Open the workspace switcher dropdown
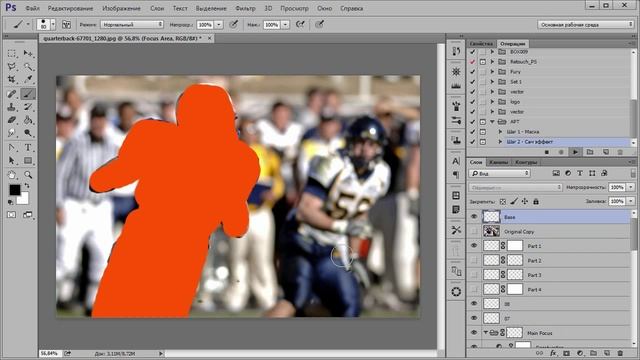Viewport: 640px width, 360px height. pyautogui.click(x=585, y=25)
